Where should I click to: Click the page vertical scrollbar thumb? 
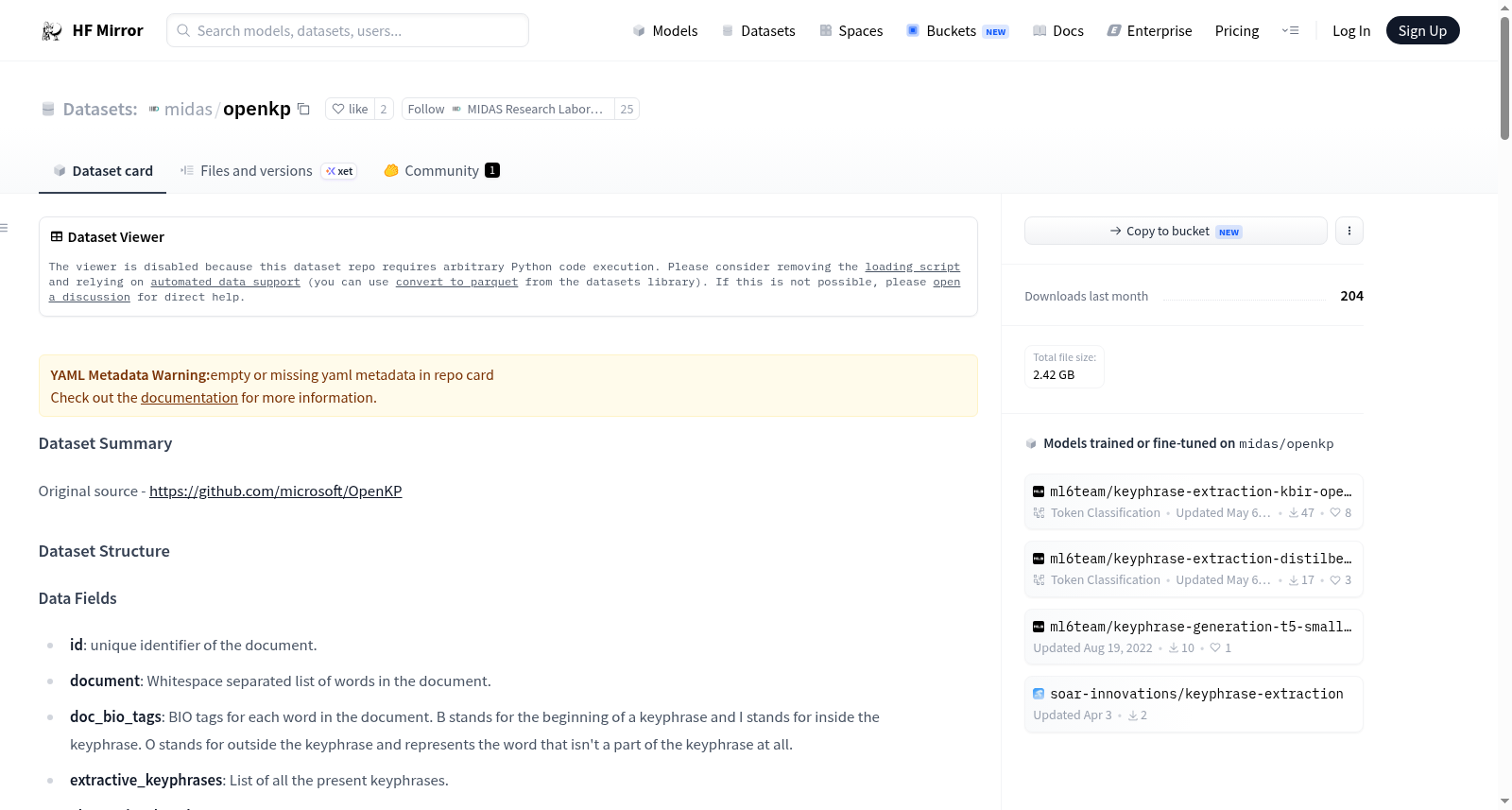(1504, 78)
